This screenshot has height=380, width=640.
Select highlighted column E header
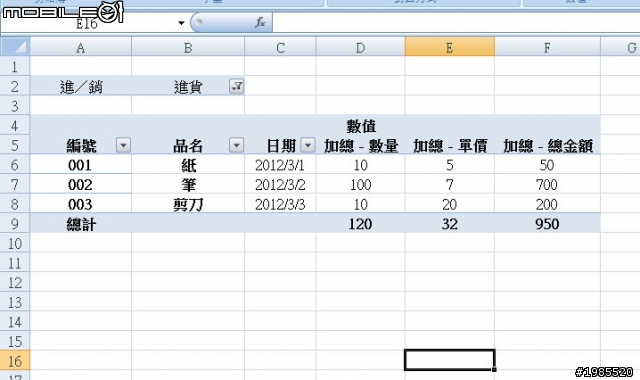click(449, 47)
